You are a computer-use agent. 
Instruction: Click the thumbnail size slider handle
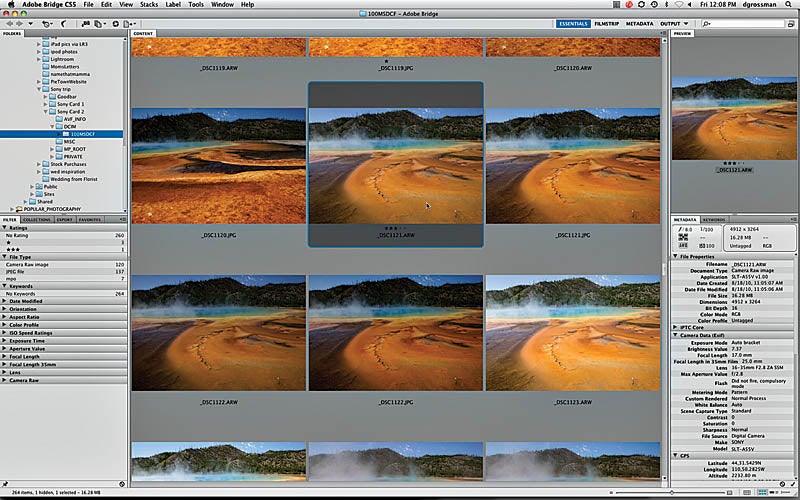(x=672, y=492)
